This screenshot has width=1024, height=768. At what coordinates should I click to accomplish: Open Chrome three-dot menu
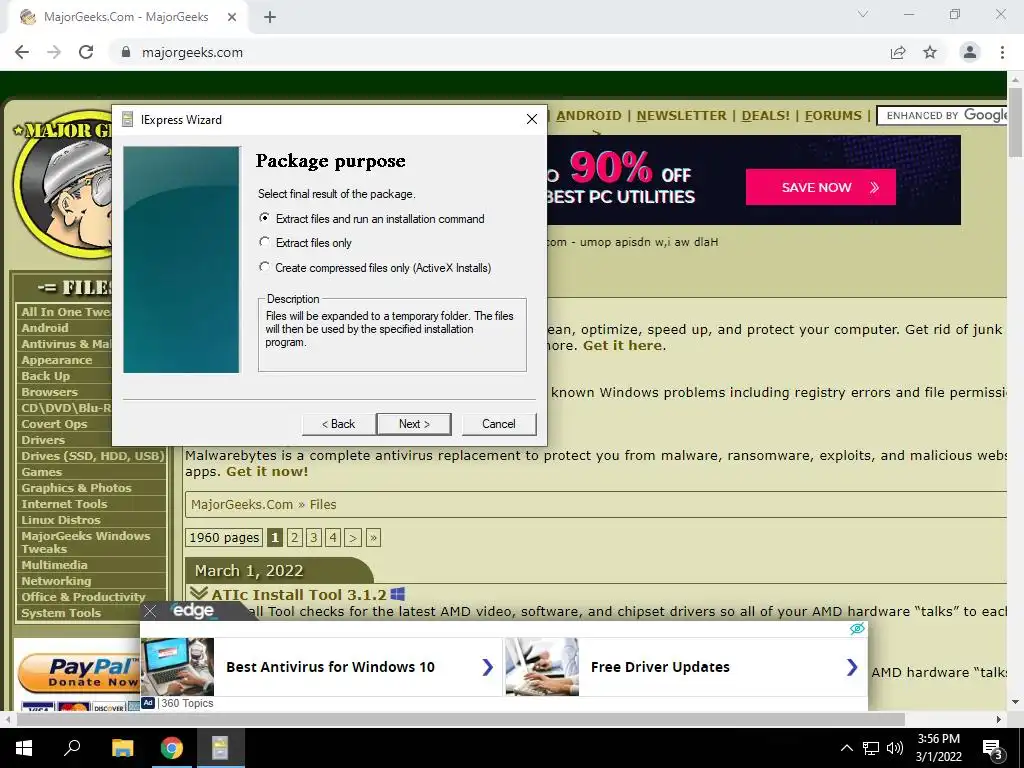pyautogui.click(x=1002, y=52)
